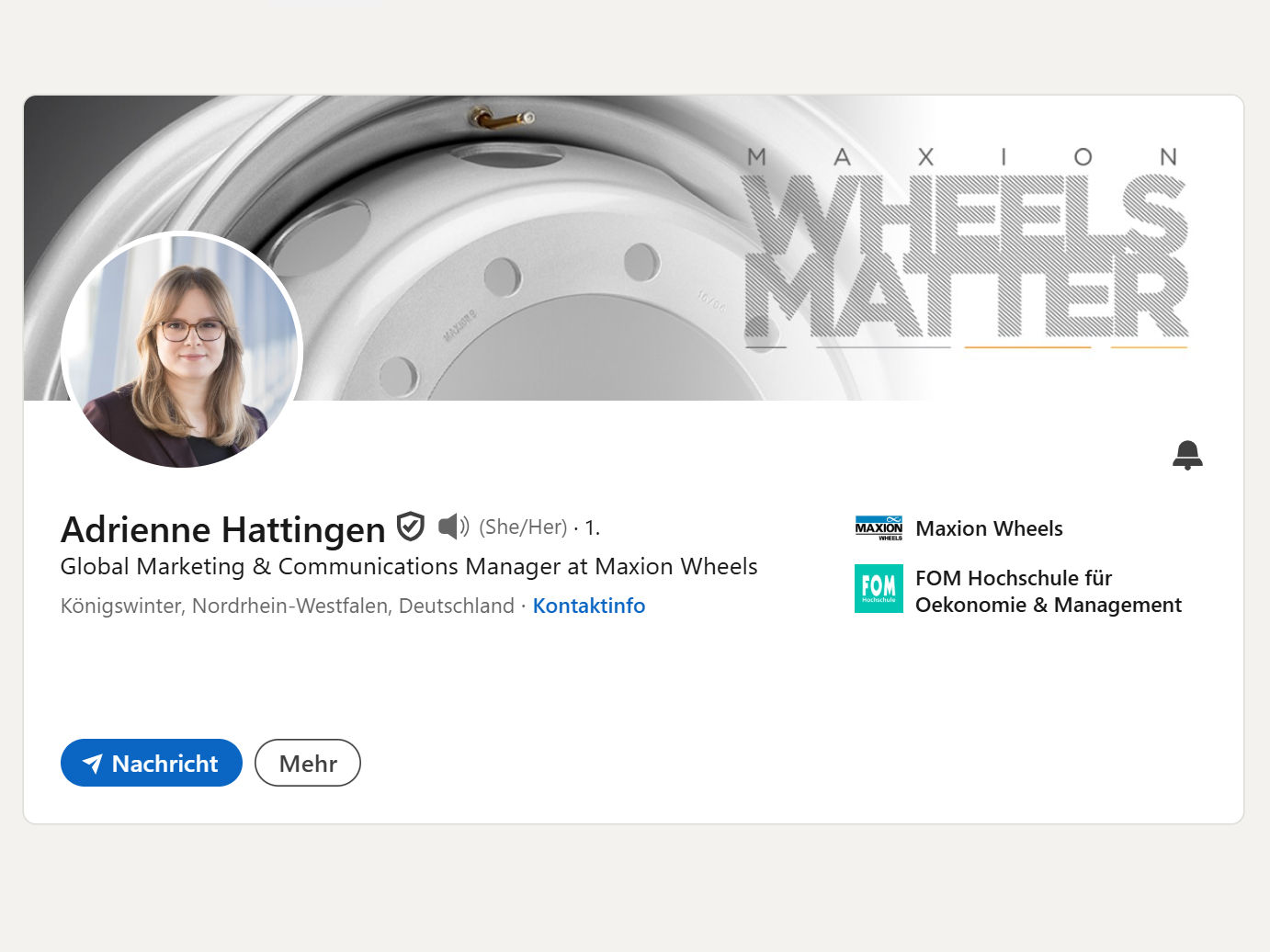The image size is (1270, 952).
Task: Click the verification shield badge
Action: coord(410,527)
